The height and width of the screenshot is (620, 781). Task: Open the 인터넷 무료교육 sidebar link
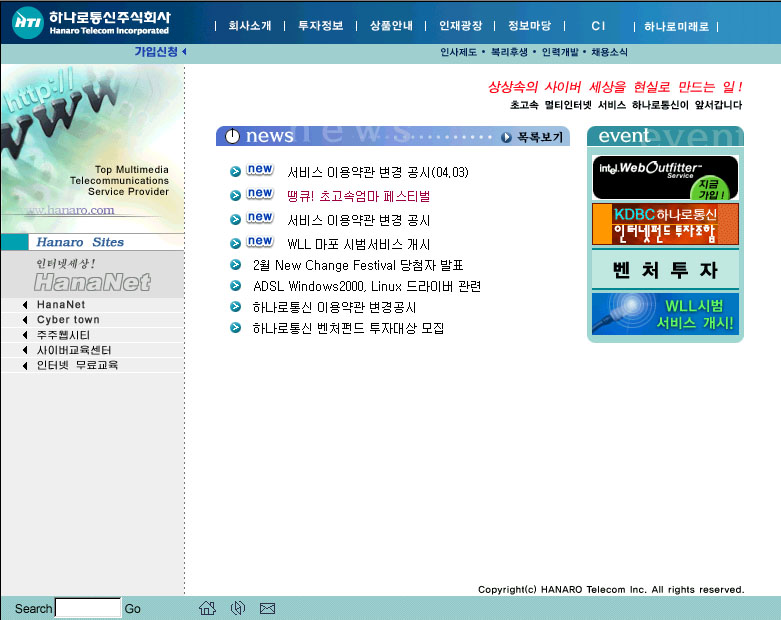click(77, 366)
